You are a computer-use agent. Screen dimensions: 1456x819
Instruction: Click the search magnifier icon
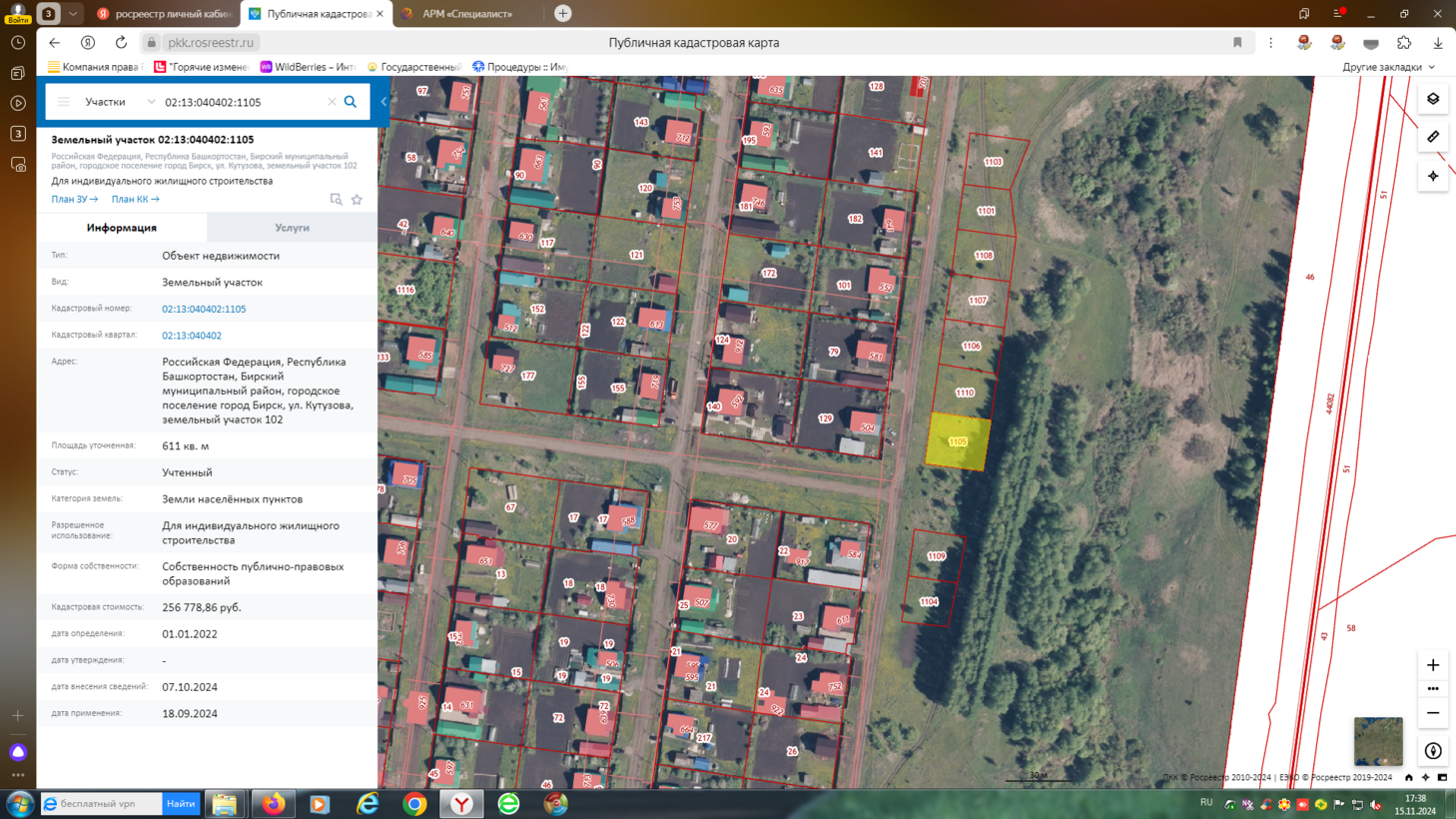[351, 102]
